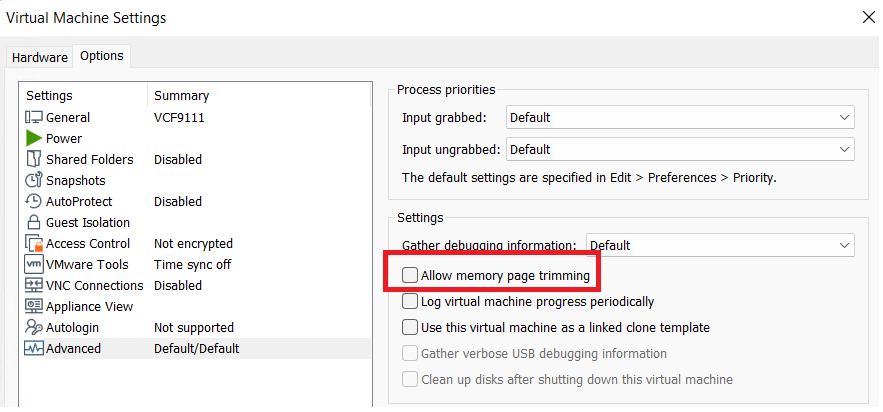Click the VMware Tools icon
This screenshot has width=883, height=412.
coord(34,264)
